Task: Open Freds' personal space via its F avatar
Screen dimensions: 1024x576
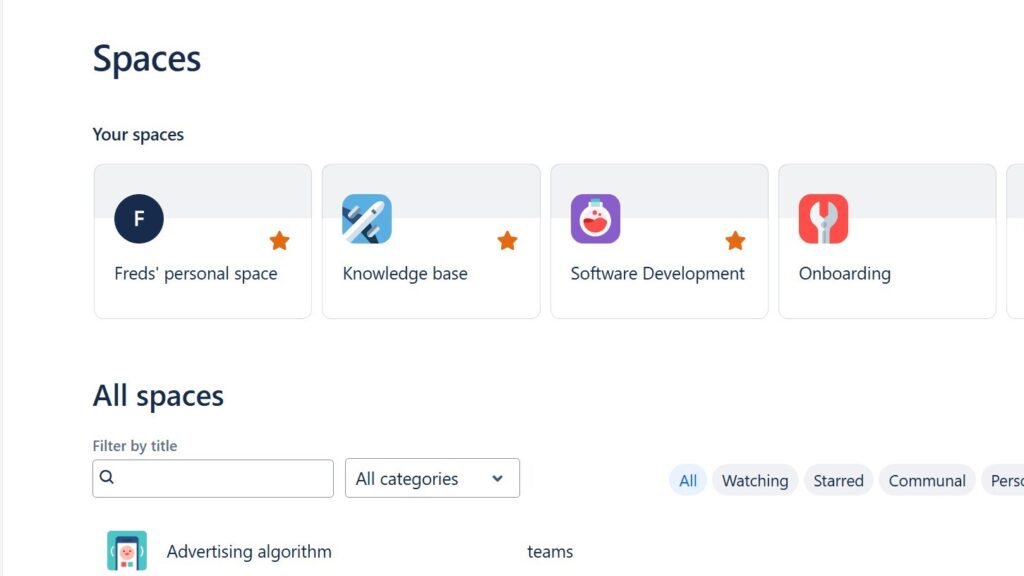Action: [138, 218]
